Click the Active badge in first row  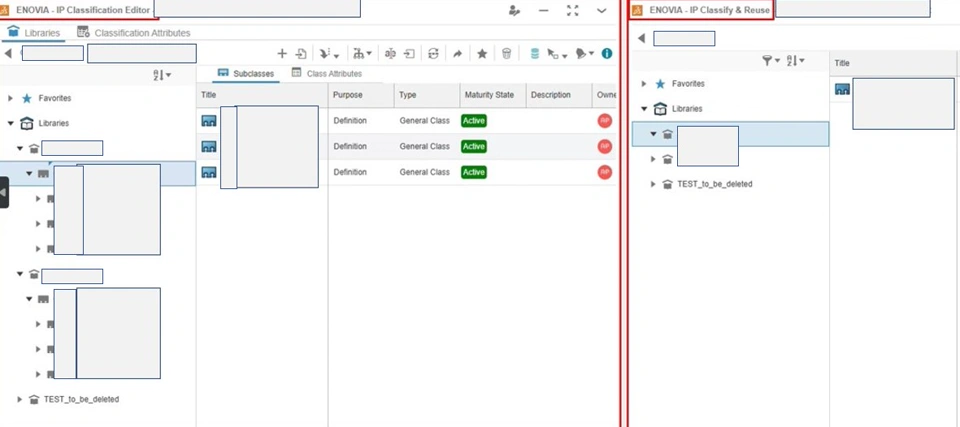(x=474, y=121)
